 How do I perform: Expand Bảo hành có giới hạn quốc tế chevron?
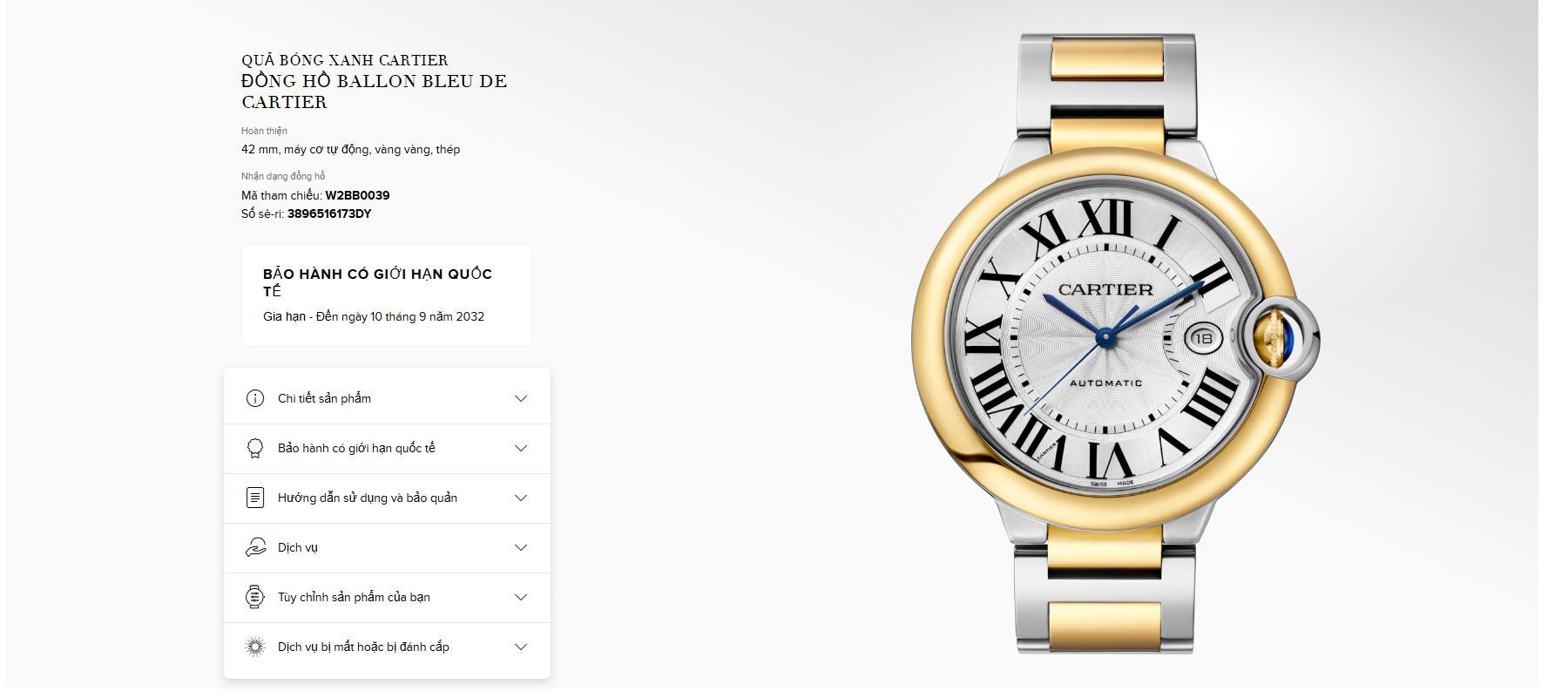(521, 448)
